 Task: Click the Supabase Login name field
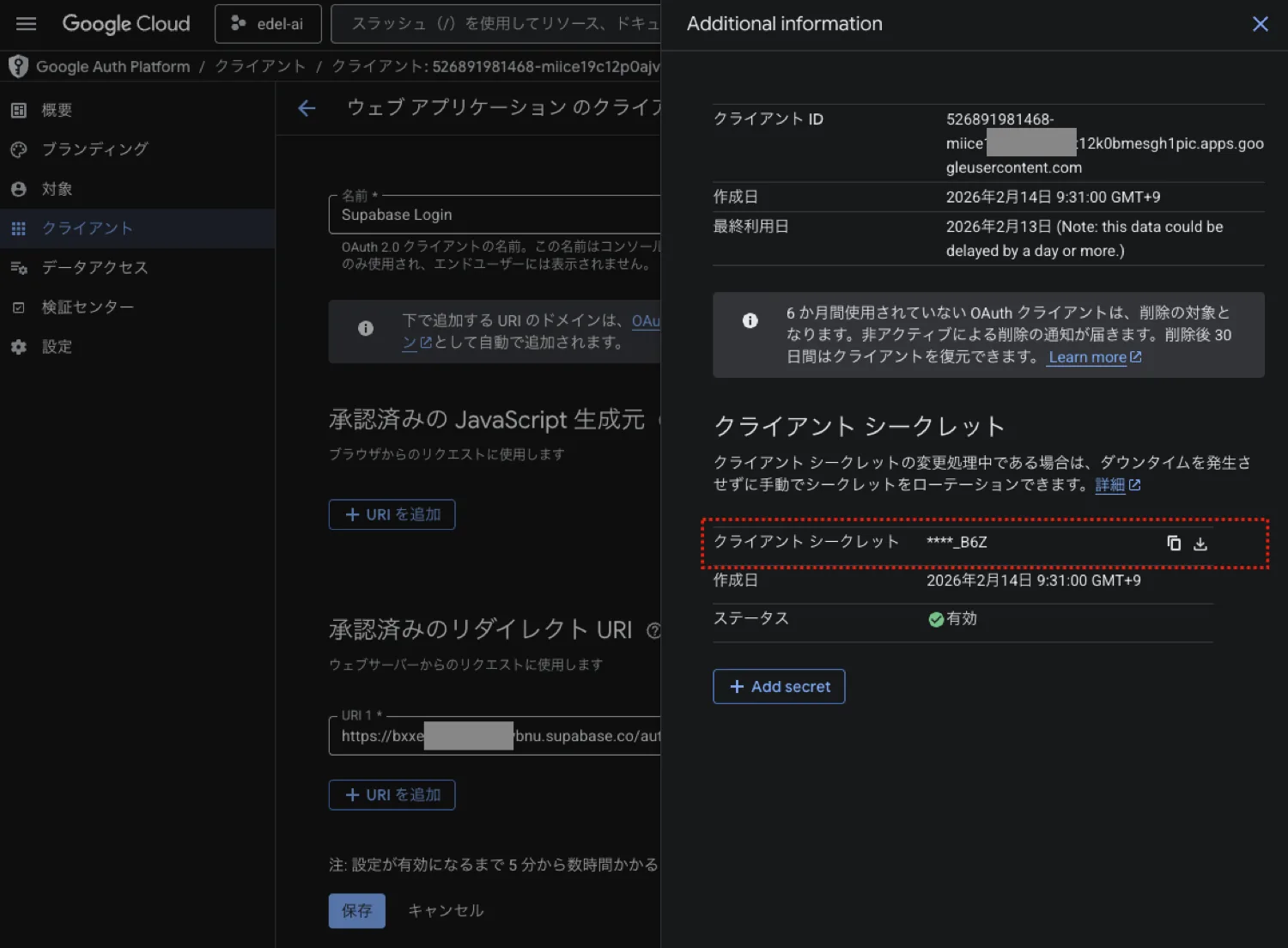click(x=495, y=215)
